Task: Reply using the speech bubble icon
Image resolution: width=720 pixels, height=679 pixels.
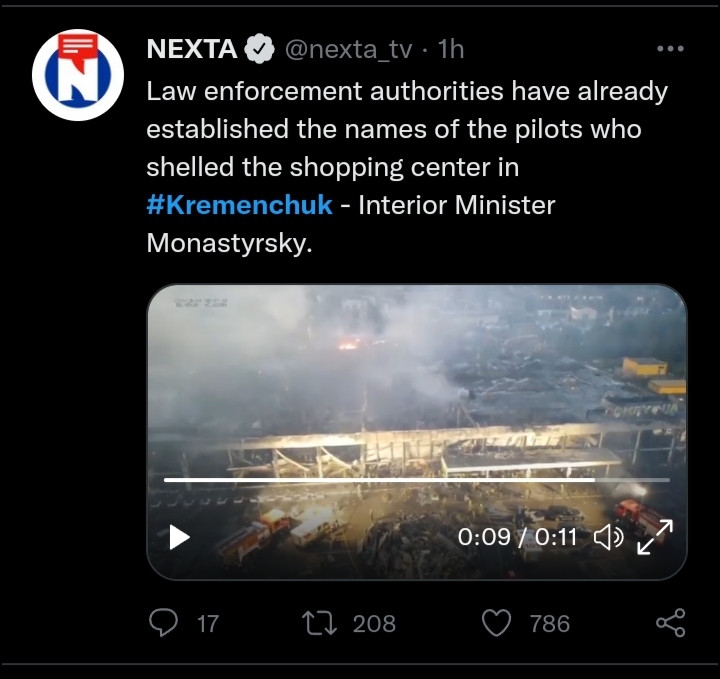Action: coord(163,623)
